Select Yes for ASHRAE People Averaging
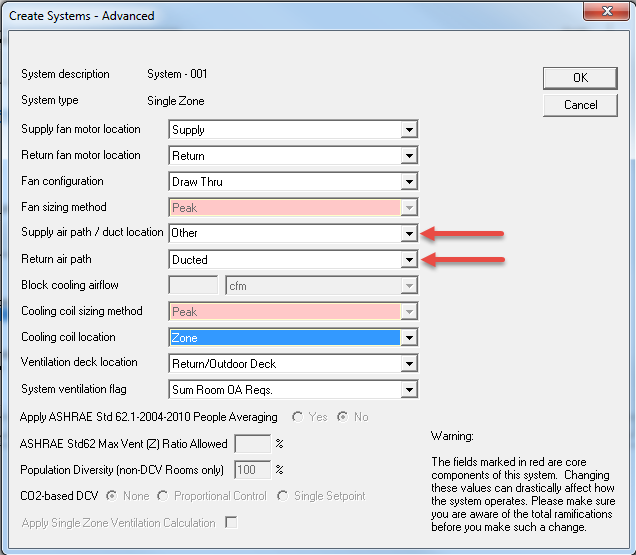636x555 pixels. (x=297, y=417)
